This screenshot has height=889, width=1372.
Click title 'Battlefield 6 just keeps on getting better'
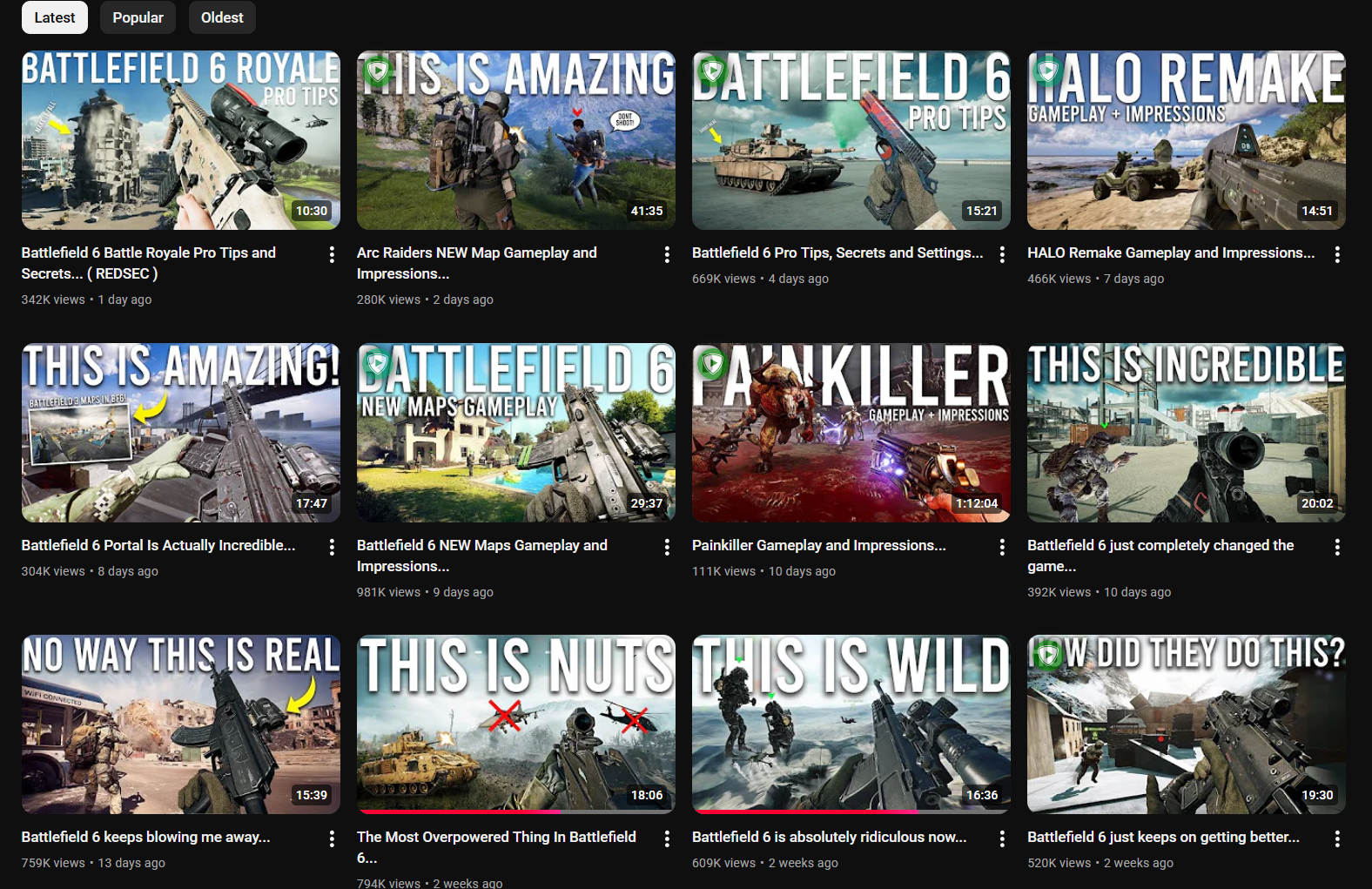[x=1164, y=837]
